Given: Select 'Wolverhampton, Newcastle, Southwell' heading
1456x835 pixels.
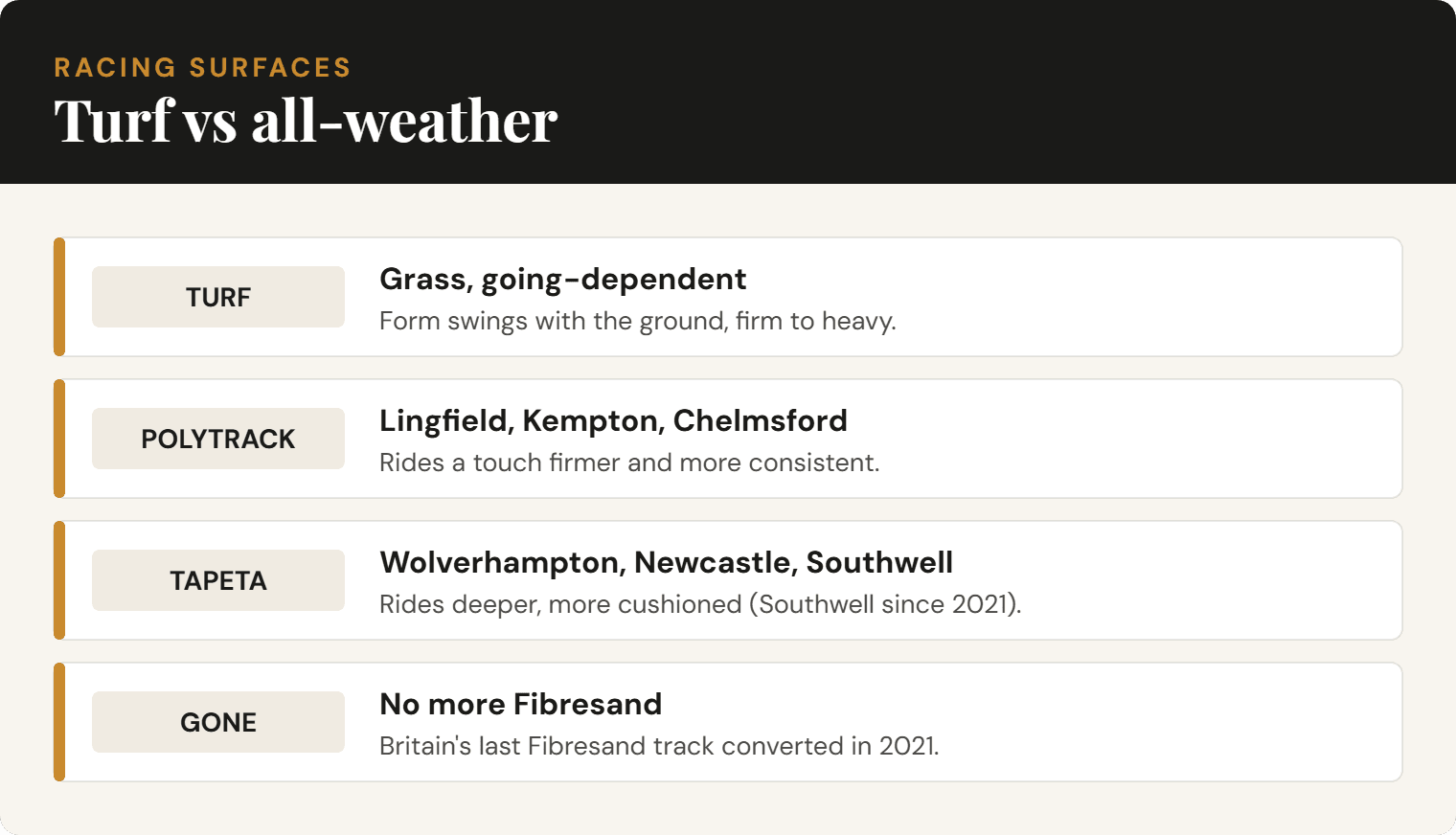Looking at the screenshot, I should point(666,562).
